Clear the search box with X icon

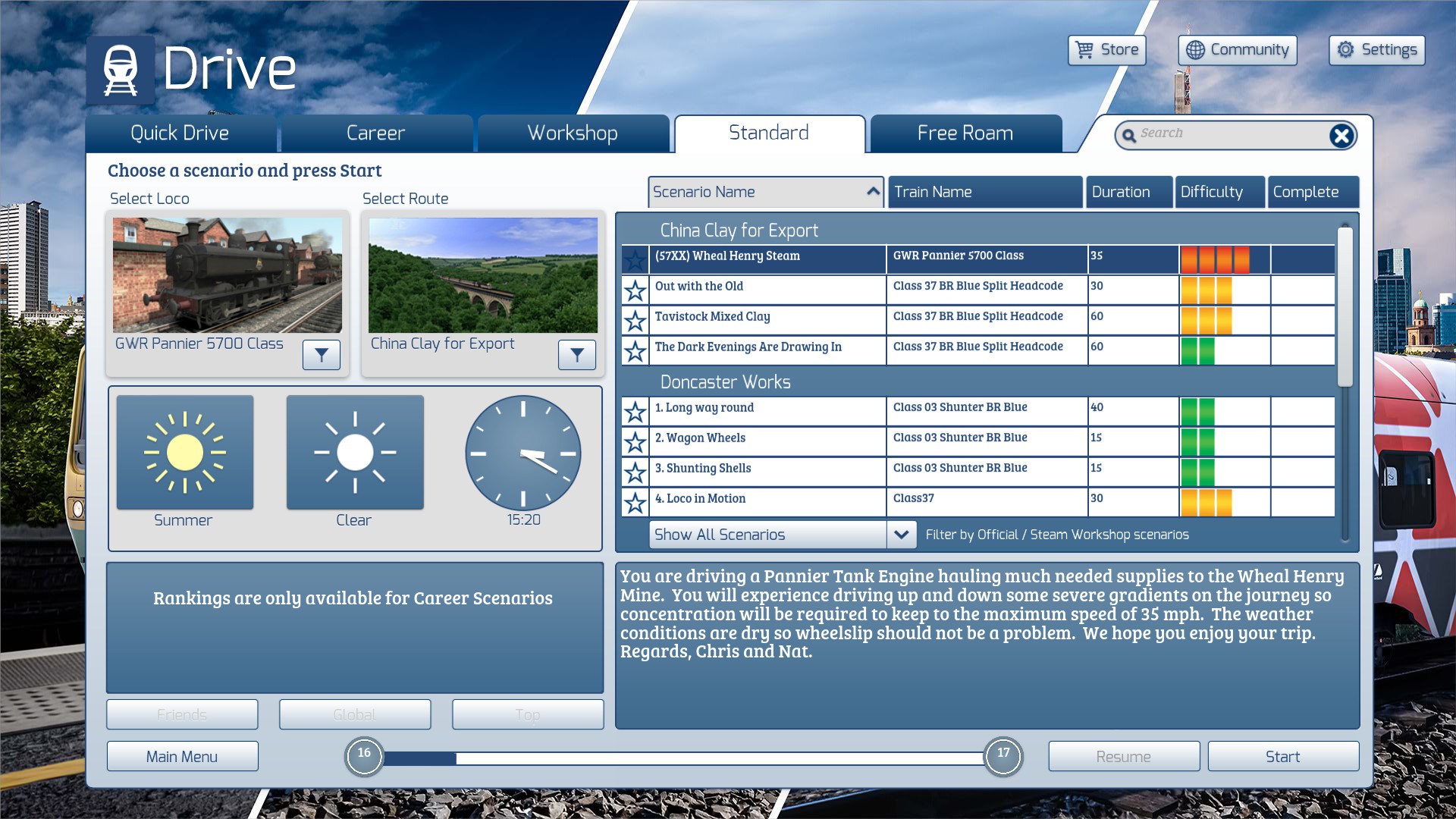(1341, 136)
